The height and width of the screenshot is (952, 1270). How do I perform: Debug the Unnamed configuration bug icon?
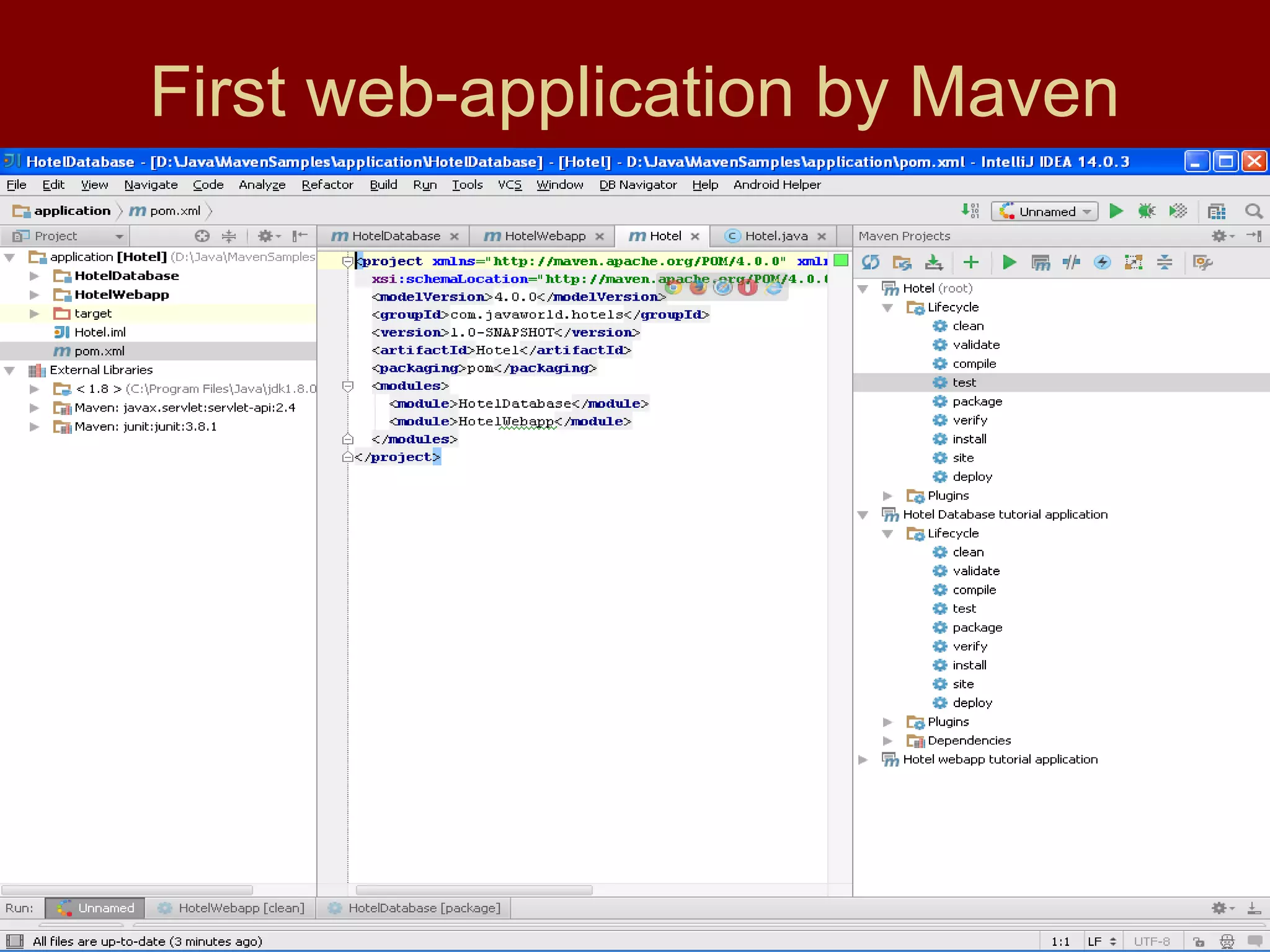1147,211
